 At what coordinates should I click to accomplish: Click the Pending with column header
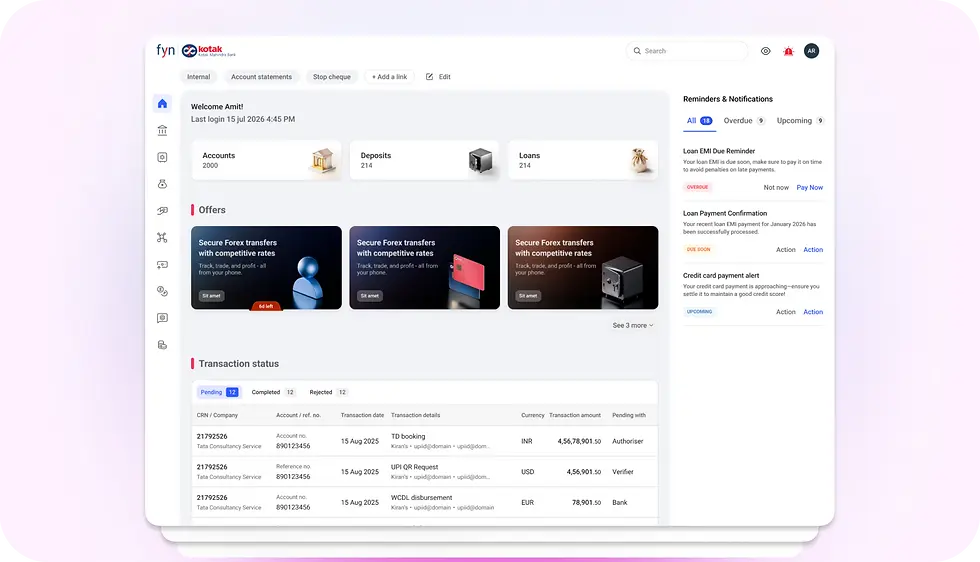coord(629,415)
